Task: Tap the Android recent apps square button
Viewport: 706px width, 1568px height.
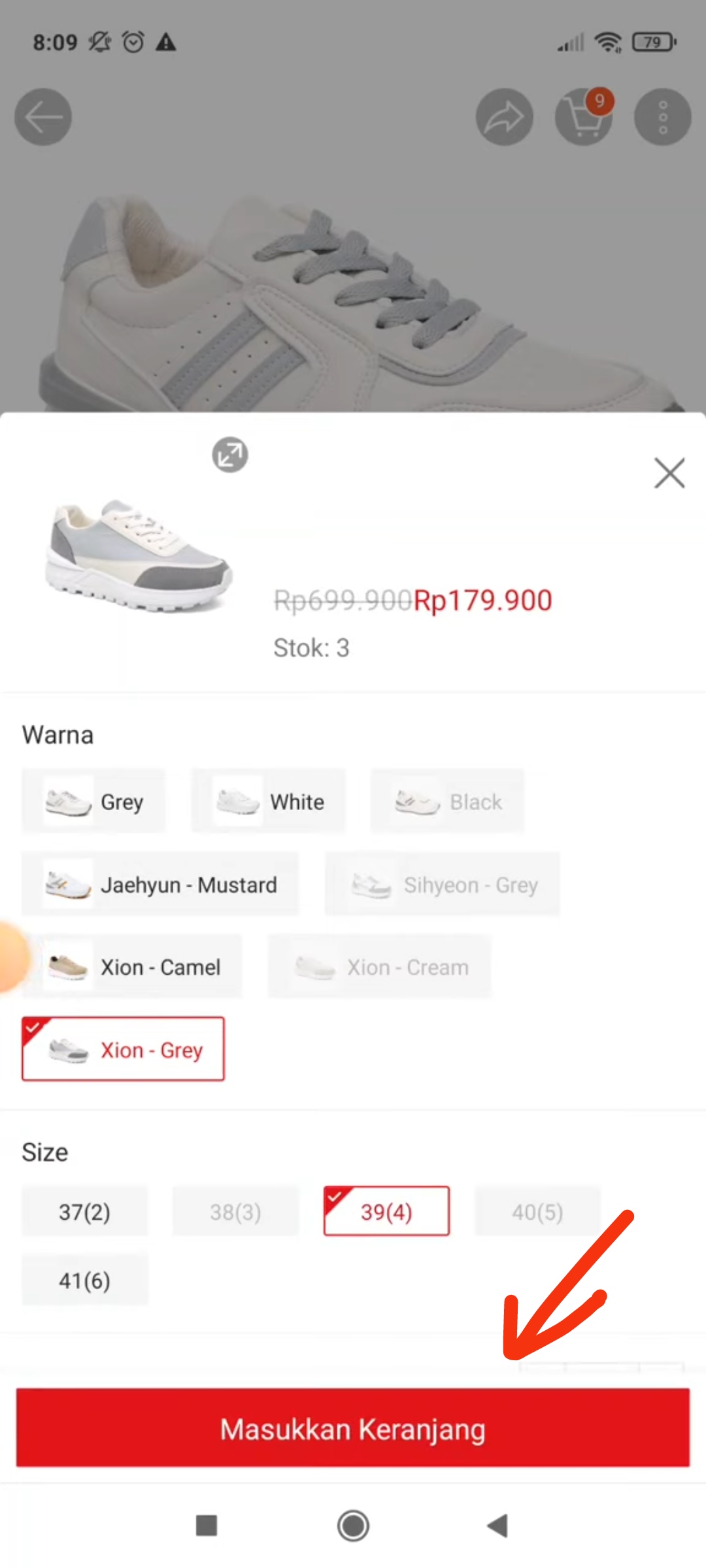Action: coord(208,1527)
